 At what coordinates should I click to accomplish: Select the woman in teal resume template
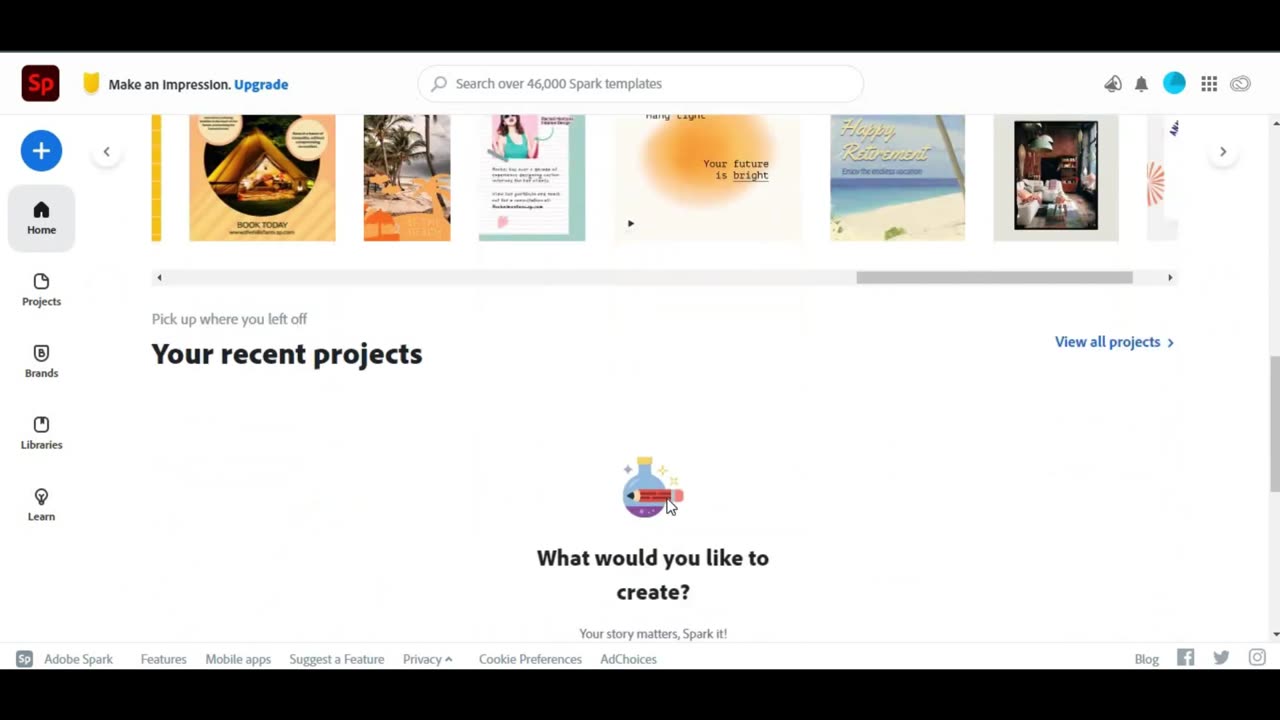532,178
